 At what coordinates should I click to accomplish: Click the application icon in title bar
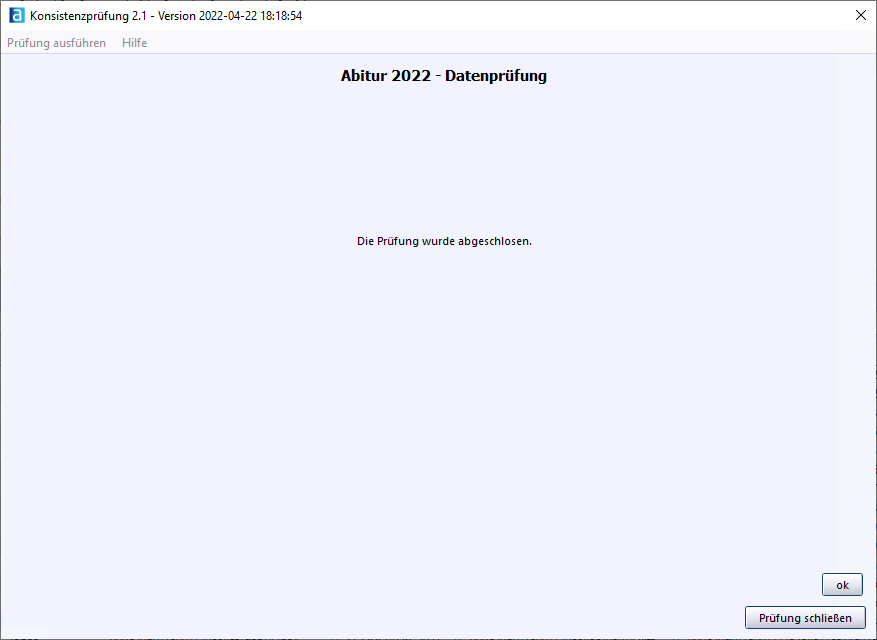[17, 16]
